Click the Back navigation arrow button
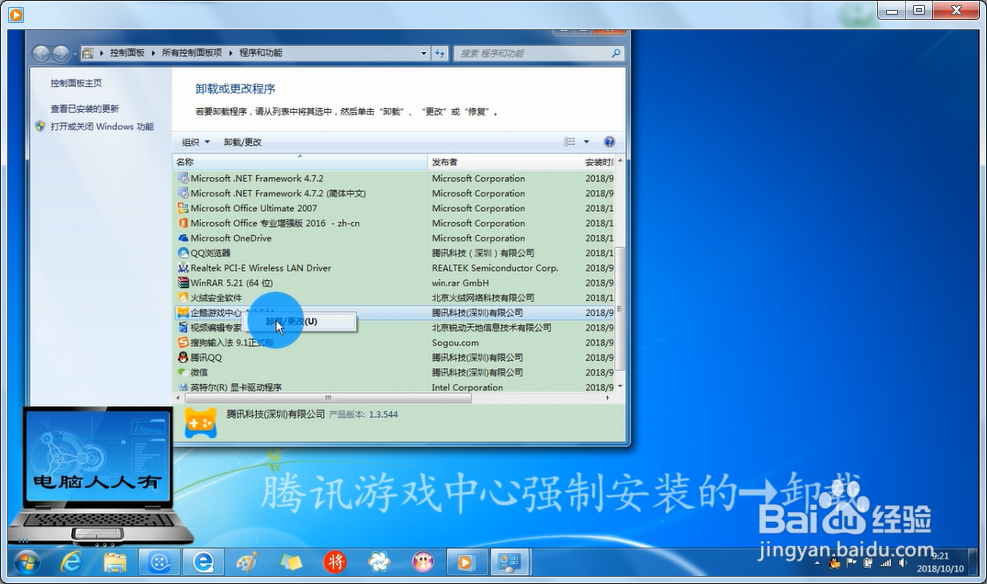 pyautogui.click(x=41, y=54)
